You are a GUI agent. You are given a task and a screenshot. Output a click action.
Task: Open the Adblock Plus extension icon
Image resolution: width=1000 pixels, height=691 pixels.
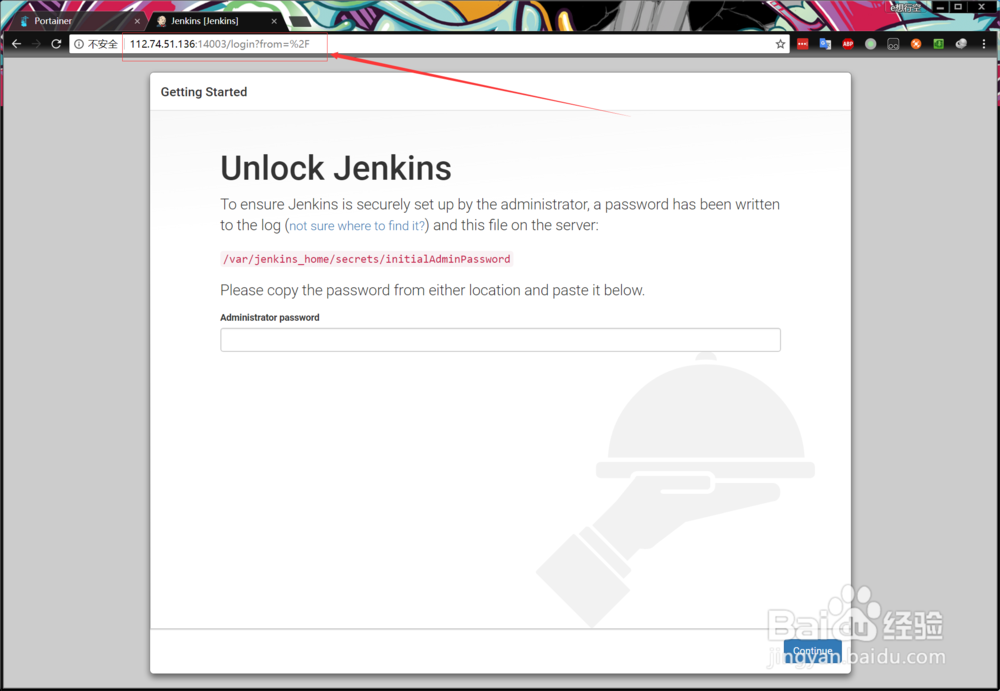click(847, 44)
